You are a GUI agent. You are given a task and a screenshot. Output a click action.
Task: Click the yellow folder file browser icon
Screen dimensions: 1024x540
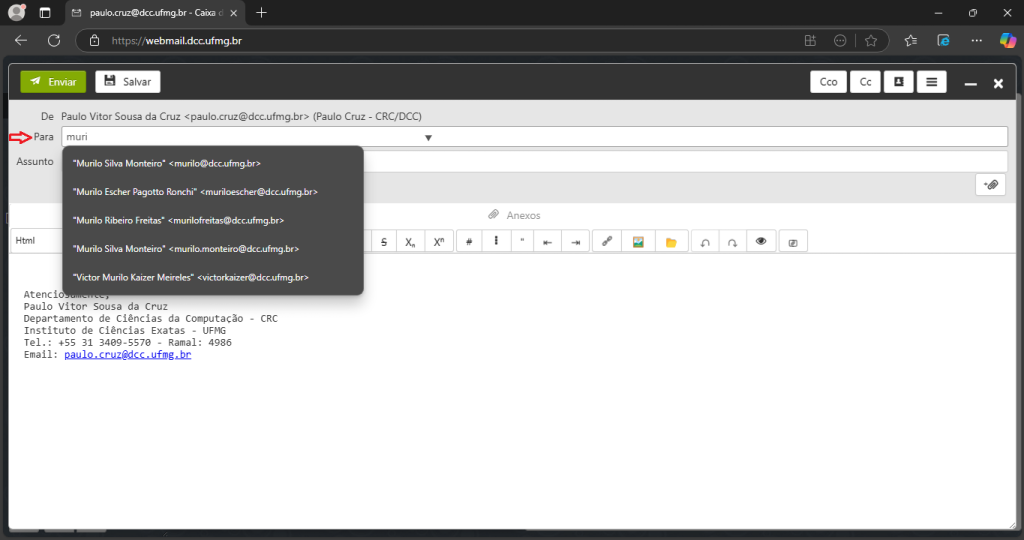(671, 242)
